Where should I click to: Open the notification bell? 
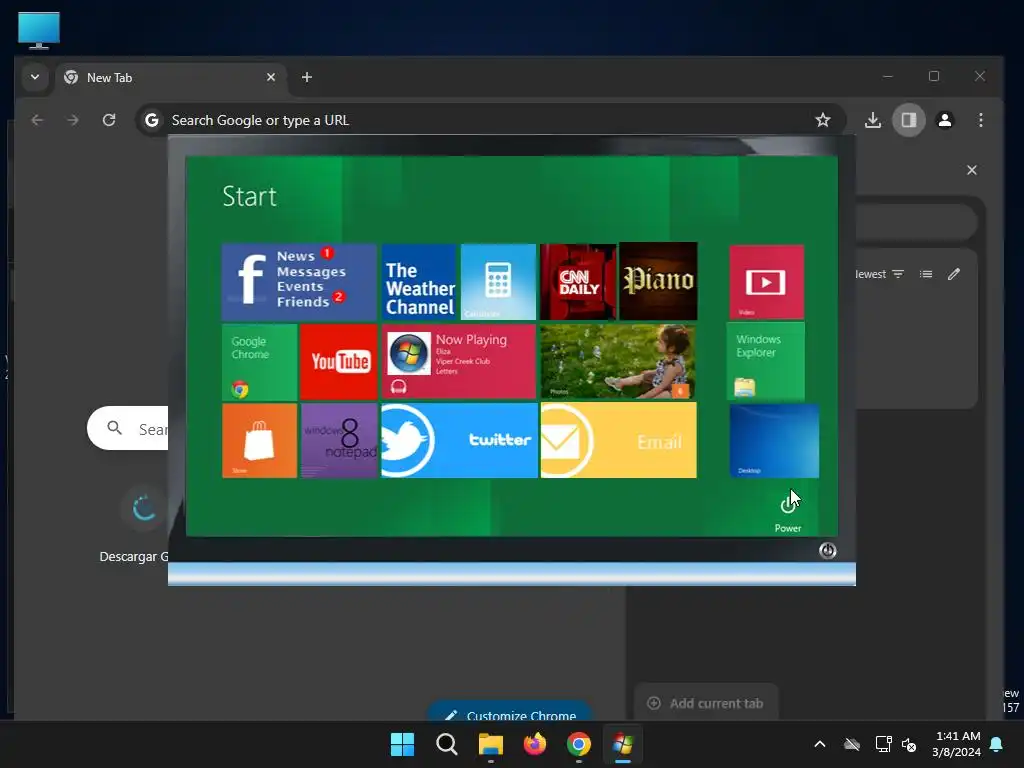(x=997, y=744)
